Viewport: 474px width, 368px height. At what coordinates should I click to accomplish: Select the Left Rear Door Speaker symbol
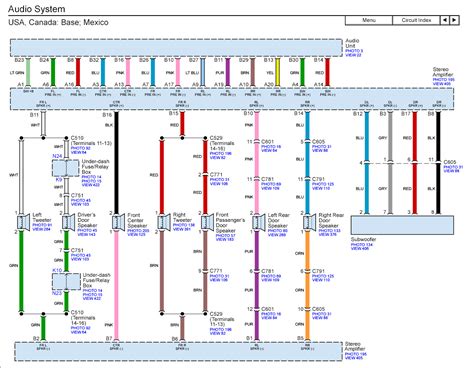coord(258,222)
